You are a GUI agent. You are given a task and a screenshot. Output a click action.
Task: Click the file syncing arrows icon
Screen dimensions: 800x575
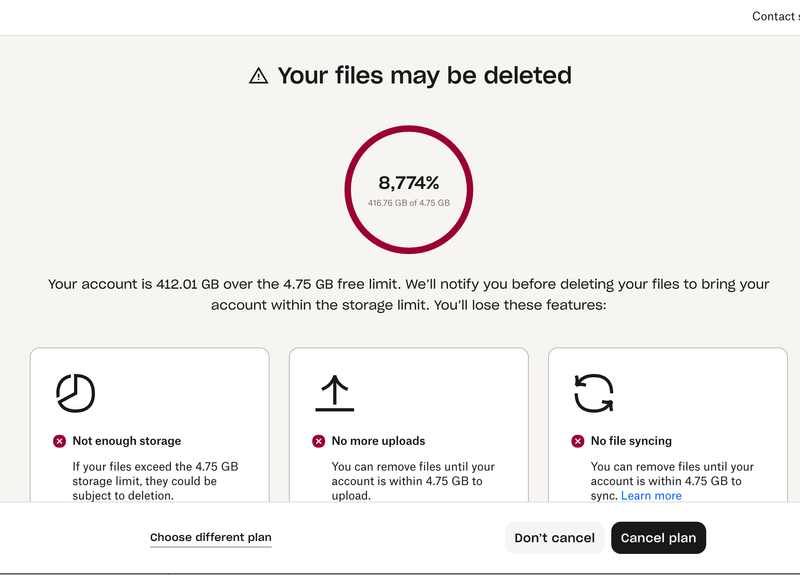point(593,393)
